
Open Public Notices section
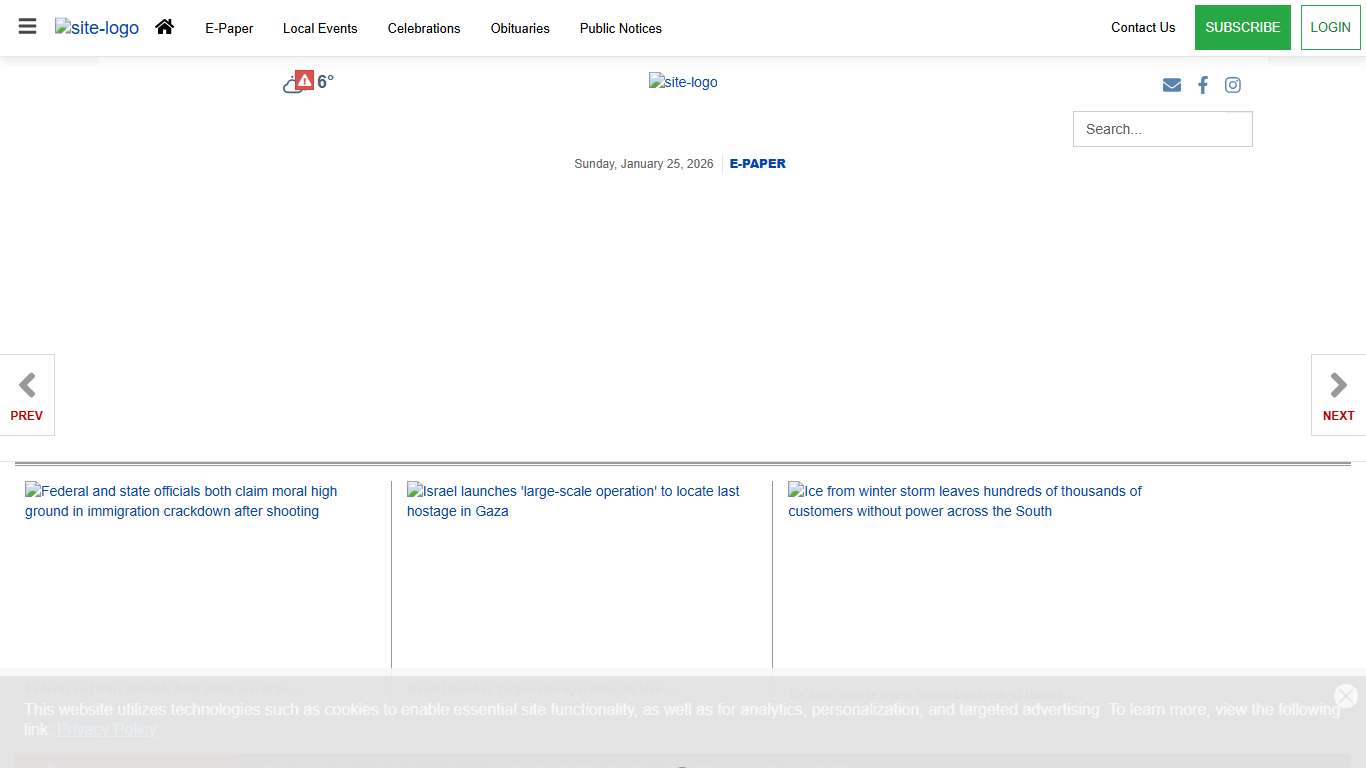(621, 28)
